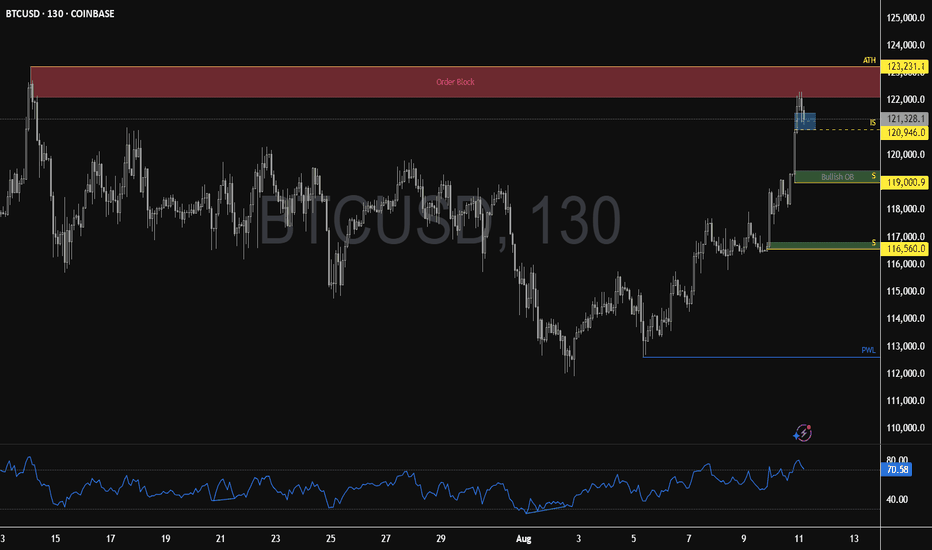This screenshot has width=932, height=550.
Task: Select the yellow 123,231.1 price tag
Action: pyautogui.click(x=904, y=67)
